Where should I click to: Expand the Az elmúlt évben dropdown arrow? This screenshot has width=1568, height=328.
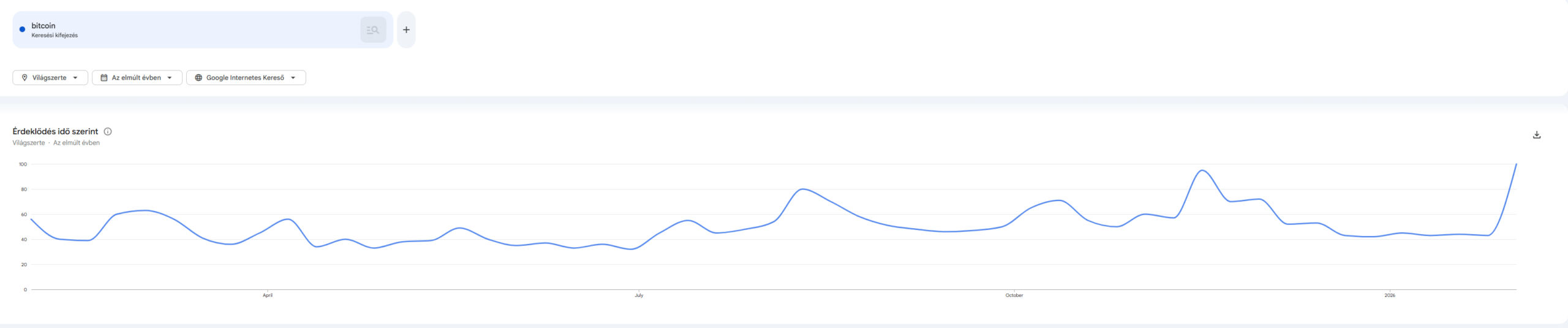coord(170,78)
